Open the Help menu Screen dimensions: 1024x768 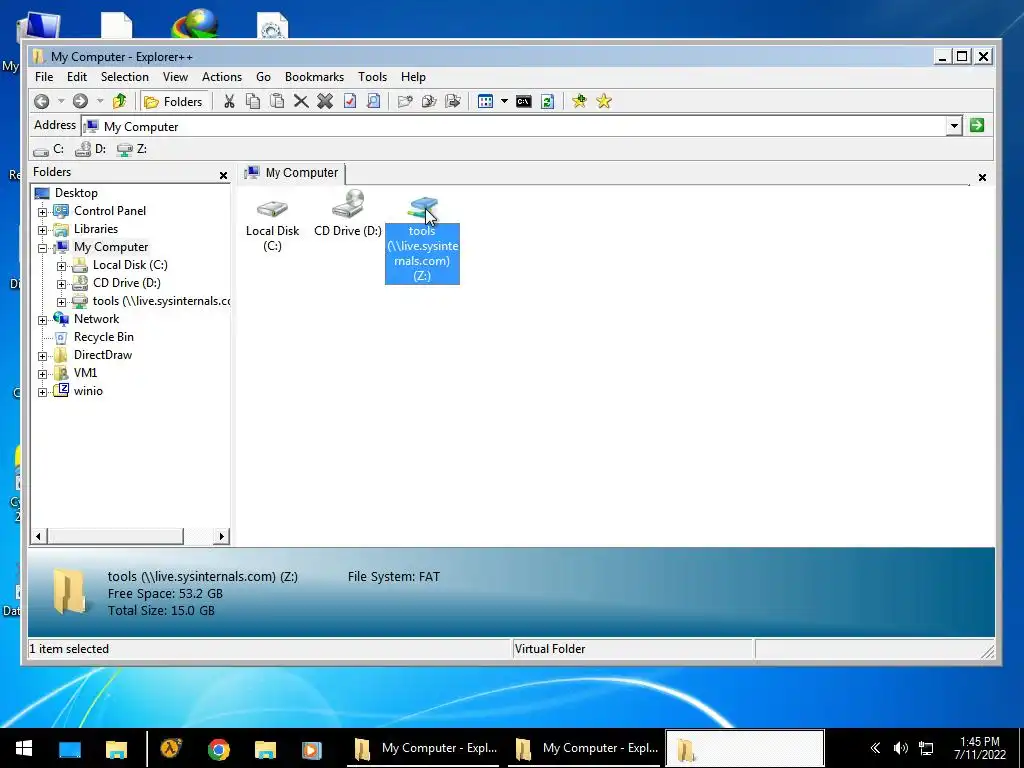coord(413,76)
